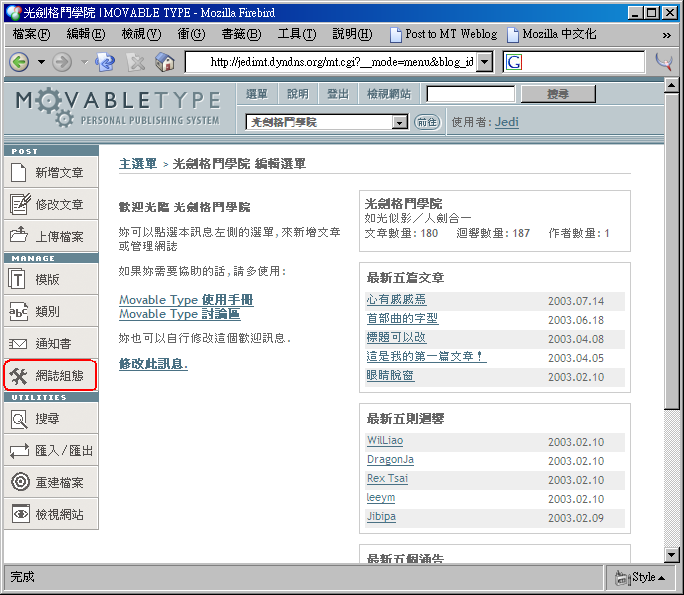
Task: Click the Reload page icon
Action: 105,62
